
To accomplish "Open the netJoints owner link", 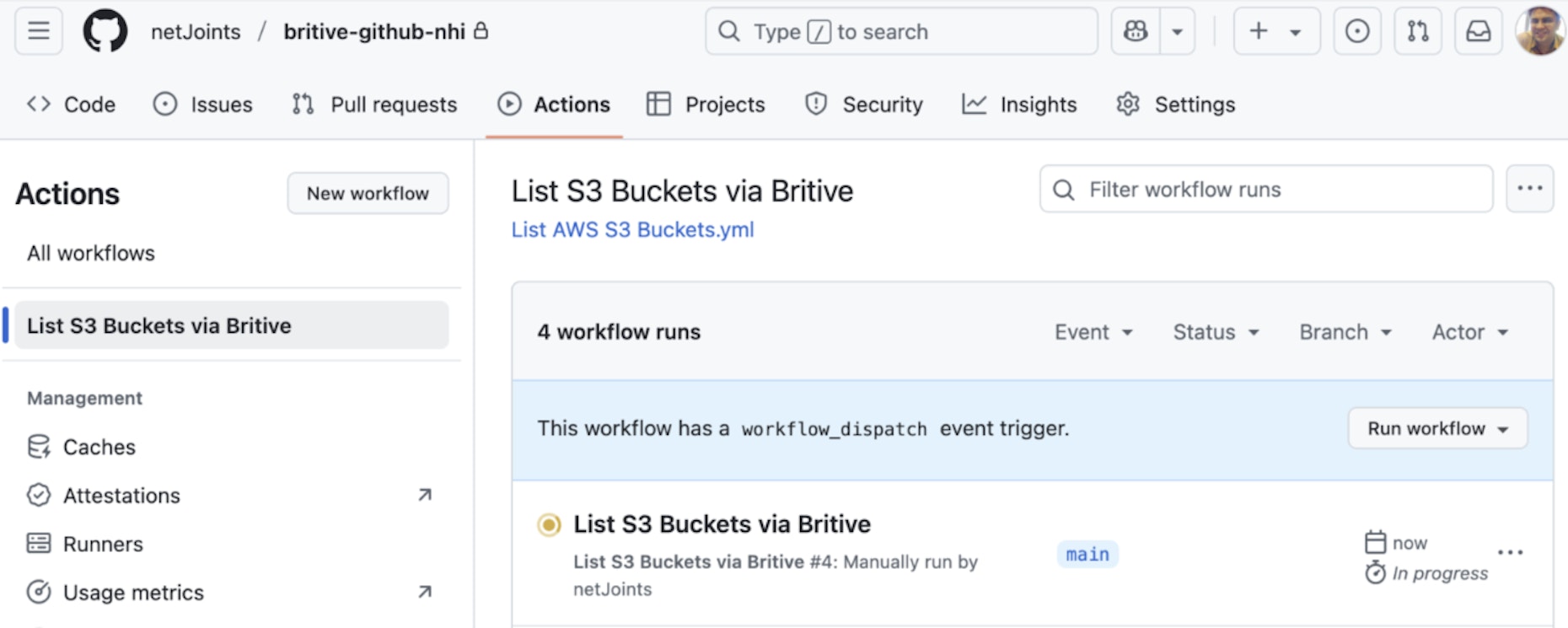I will 196,32.
